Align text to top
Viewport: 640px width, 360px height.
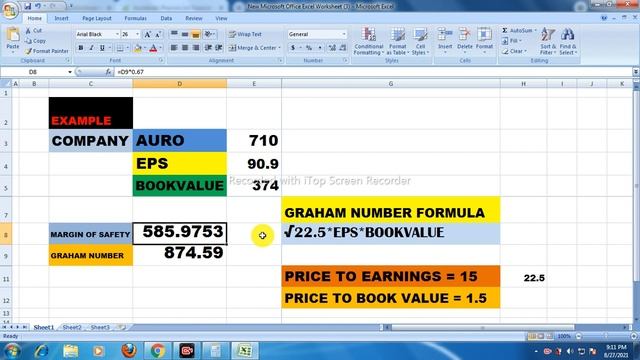click(x=174, y=34)
